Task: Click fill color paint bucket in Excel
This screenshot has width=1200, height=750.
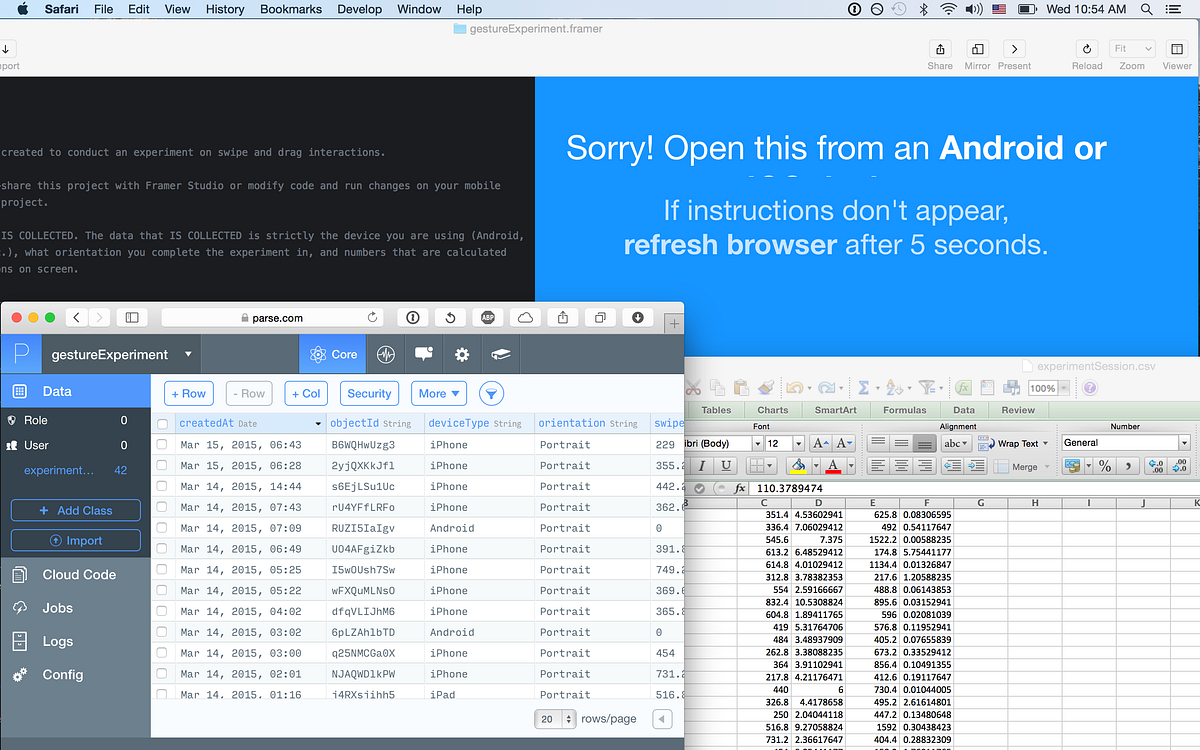Action: [x=798, y=466]
